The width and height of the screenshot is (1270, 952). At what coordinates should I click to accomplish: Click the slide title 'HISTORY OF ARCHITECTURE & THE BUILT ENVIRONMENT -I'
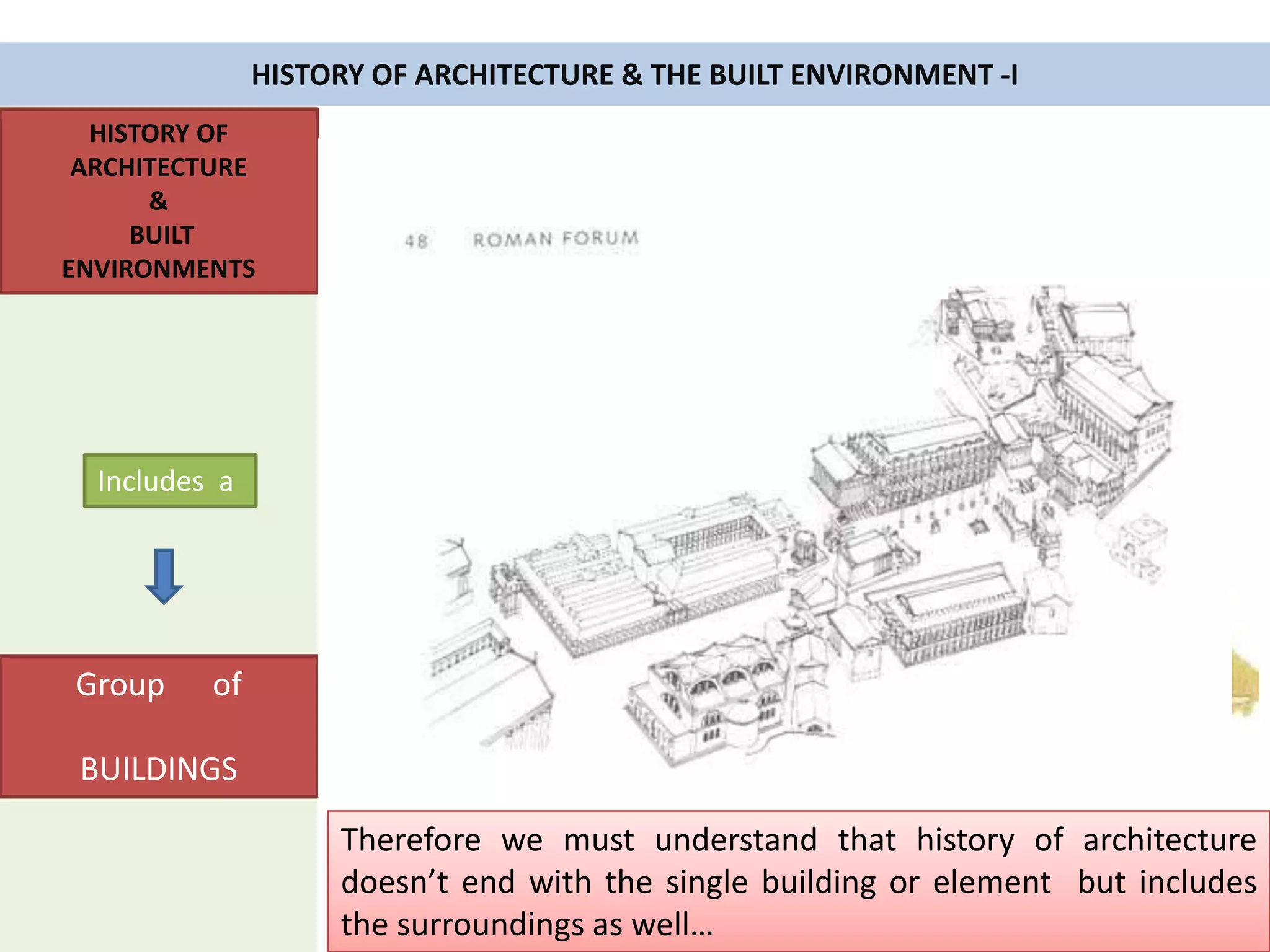coord(634,75)
